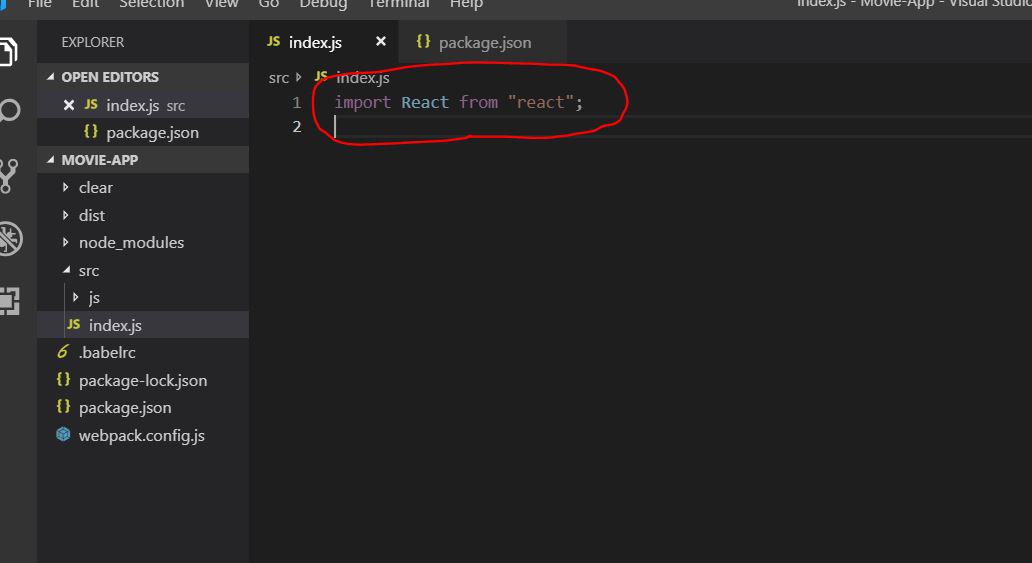Open the Explorer activity bar icon

(8, 50)
